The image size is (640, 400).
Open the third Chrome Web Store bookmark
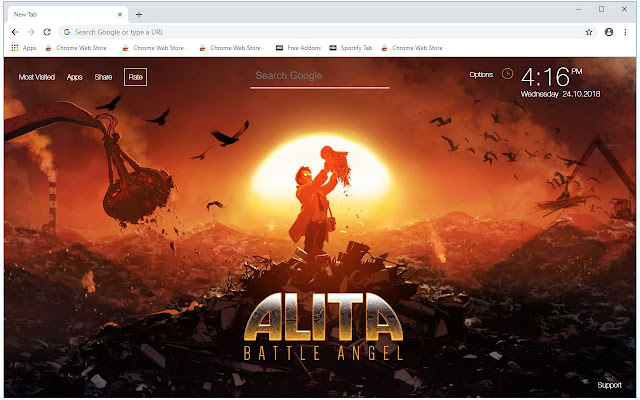pyautogui.click(x=231, y=48)
